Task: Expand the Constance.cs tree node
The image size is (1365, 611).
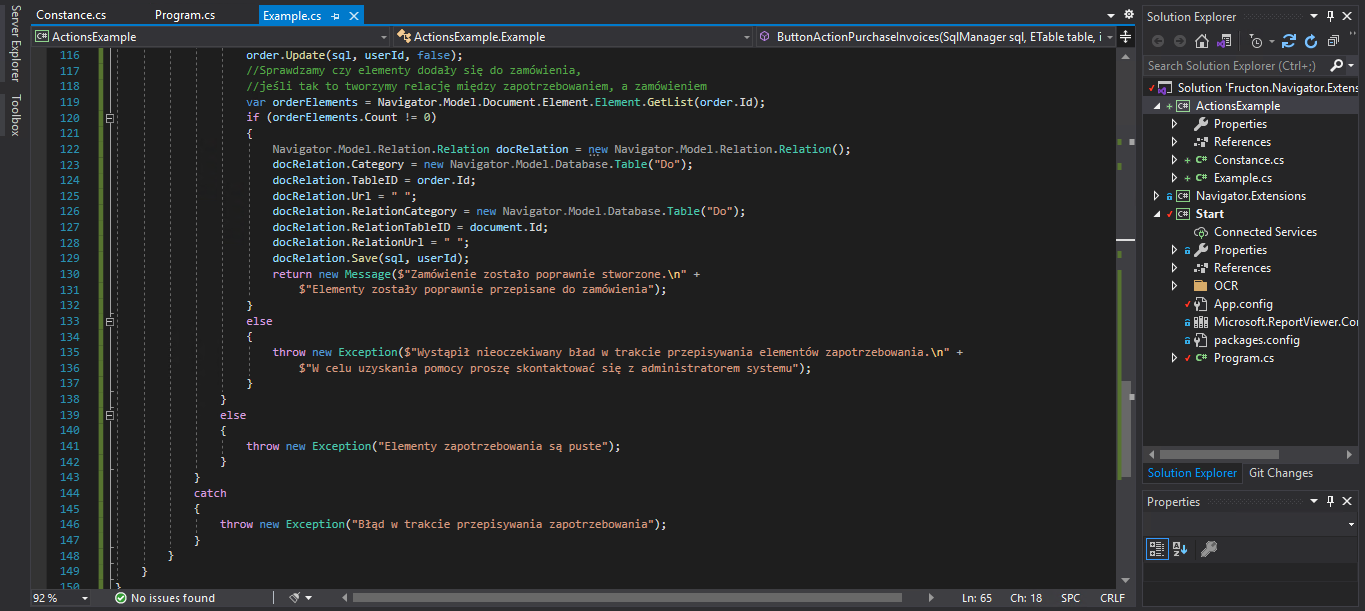Action: [1175, 160]
